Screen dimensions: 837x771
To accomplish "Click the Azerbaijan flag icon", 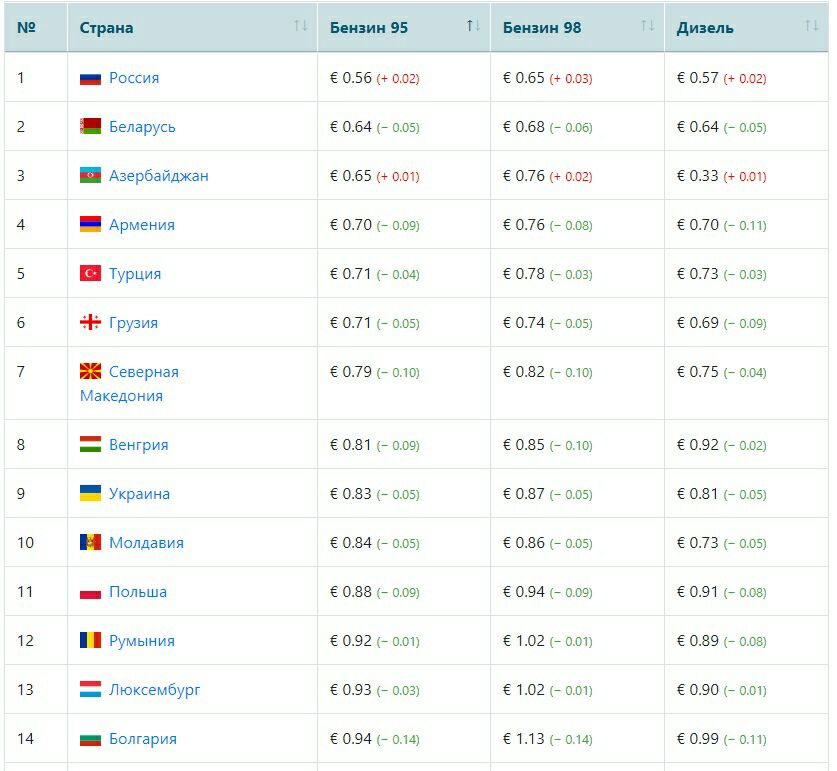I will pyautogui.click(x=90, y=176).
